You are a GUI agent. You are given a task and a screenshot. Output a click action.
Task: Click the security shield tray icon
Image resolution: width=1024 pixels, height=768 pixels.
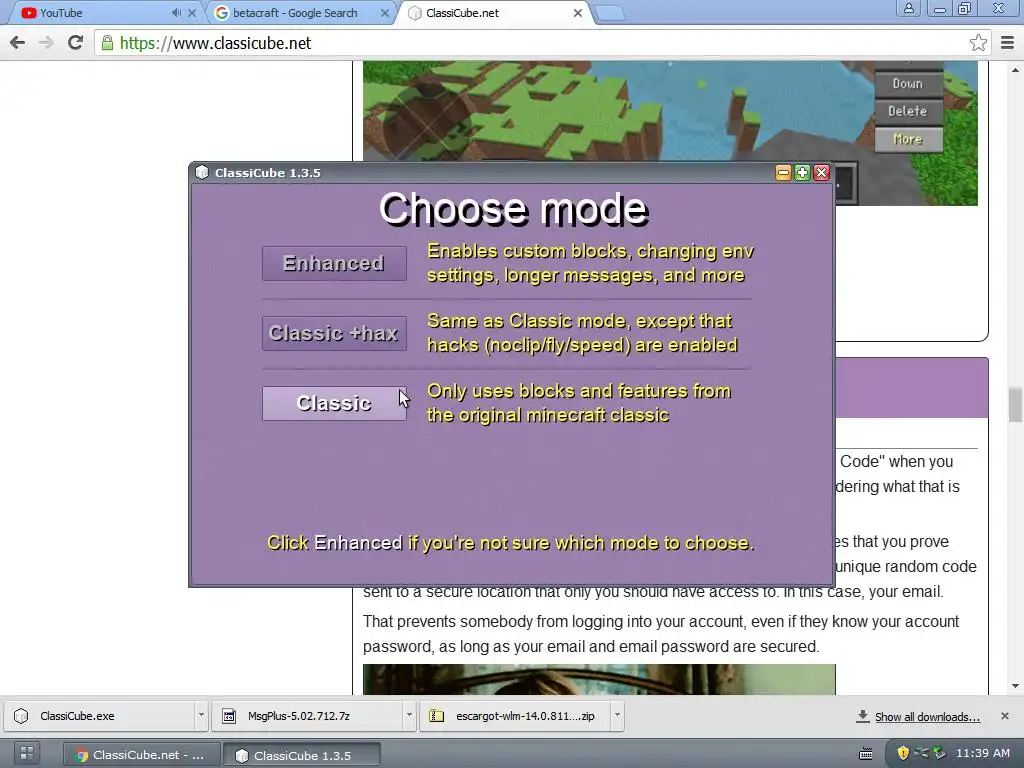click(903, 753)
